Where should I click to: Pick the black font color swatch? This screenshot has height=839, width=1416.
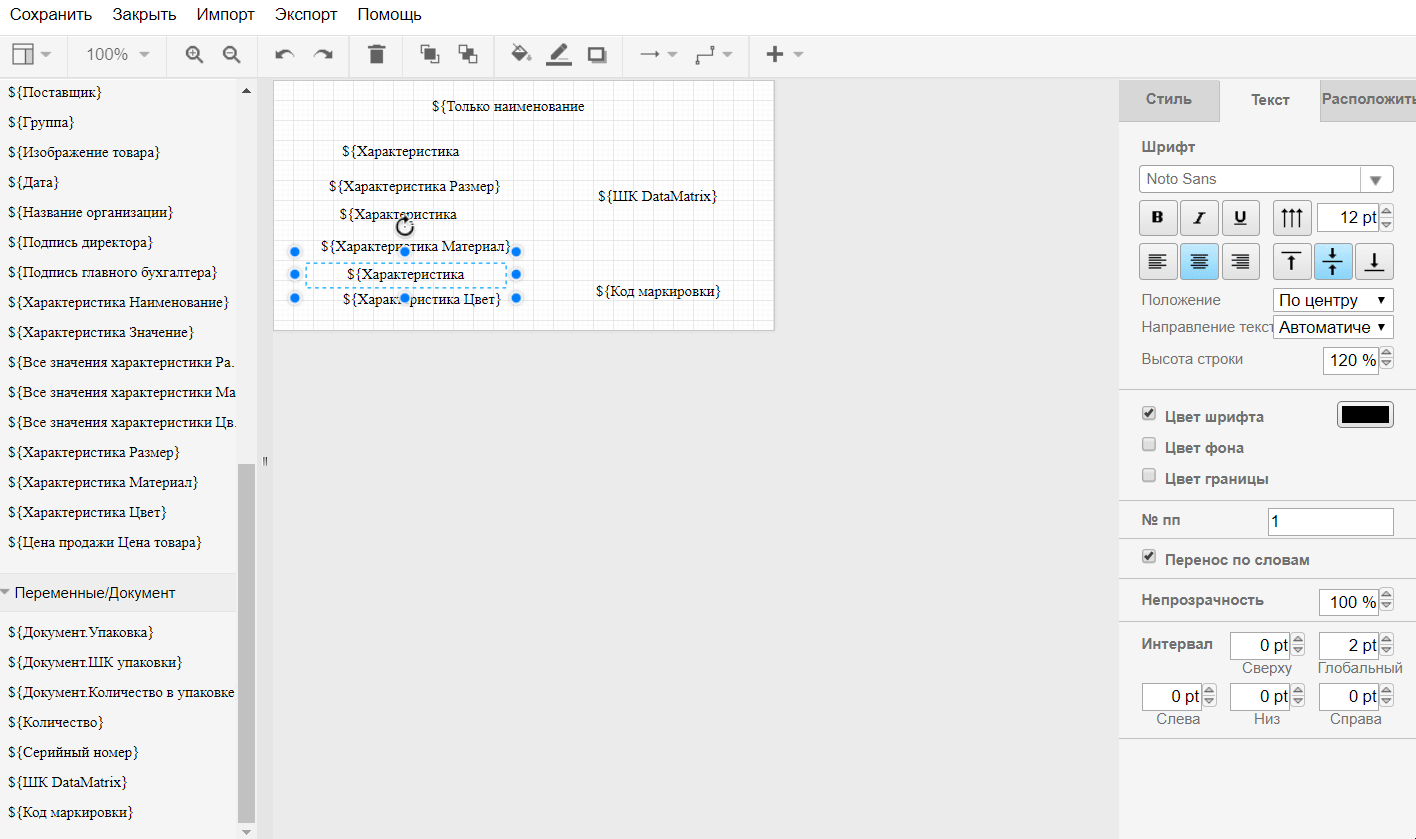pyautogui.click(x=1365, y=415)
